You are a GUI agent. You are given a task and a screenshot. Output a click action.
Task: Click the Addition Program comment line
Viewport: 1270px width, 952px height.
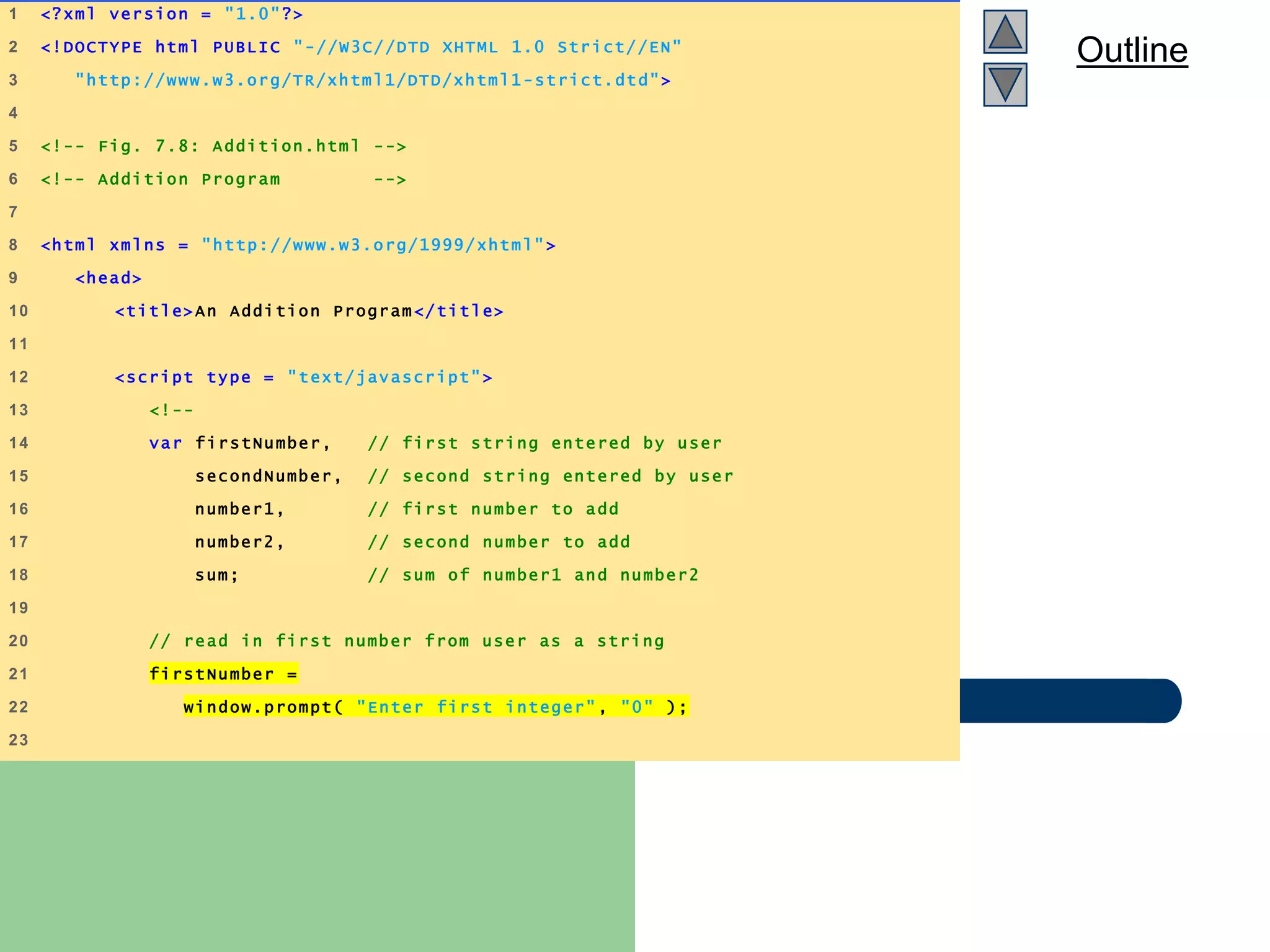[223, 179]
